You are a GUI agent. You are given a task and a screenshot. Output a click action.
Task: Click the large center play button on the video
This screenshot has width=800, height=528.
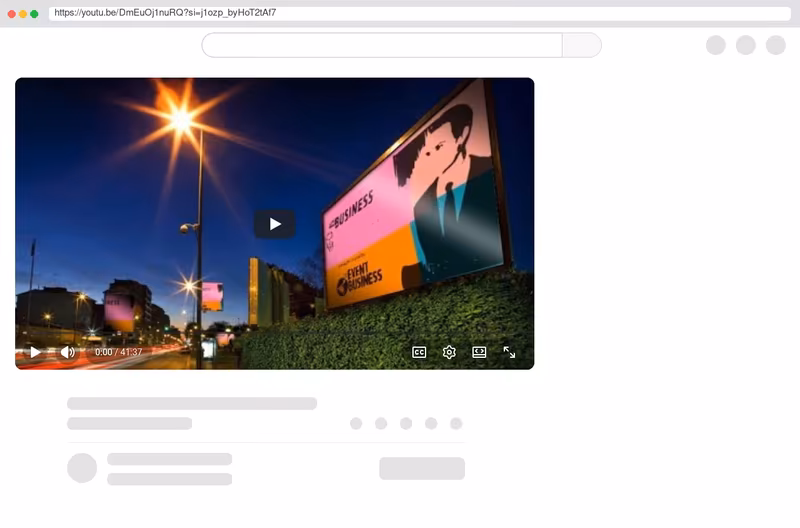[x=274, y=224]
